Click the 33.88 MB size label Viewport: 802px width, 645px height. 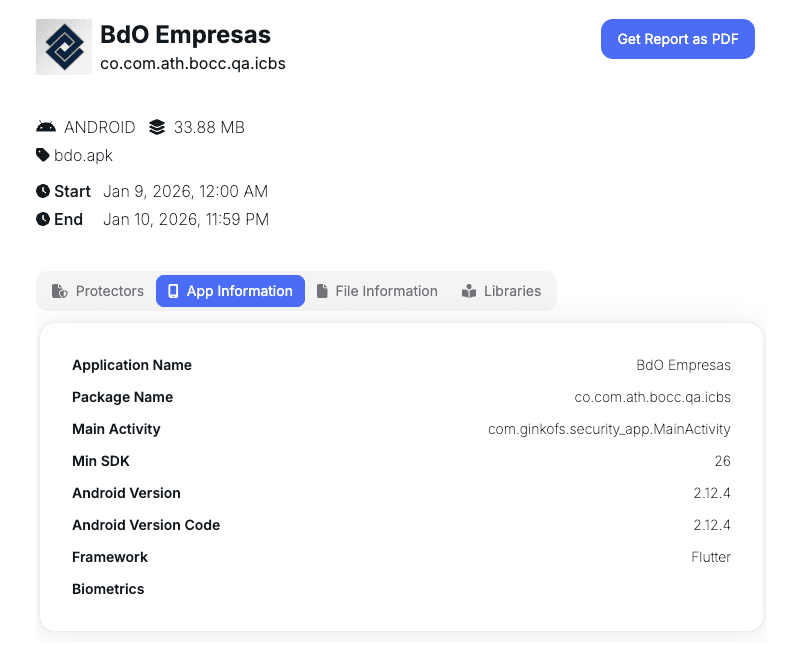(x=209, y=127)
